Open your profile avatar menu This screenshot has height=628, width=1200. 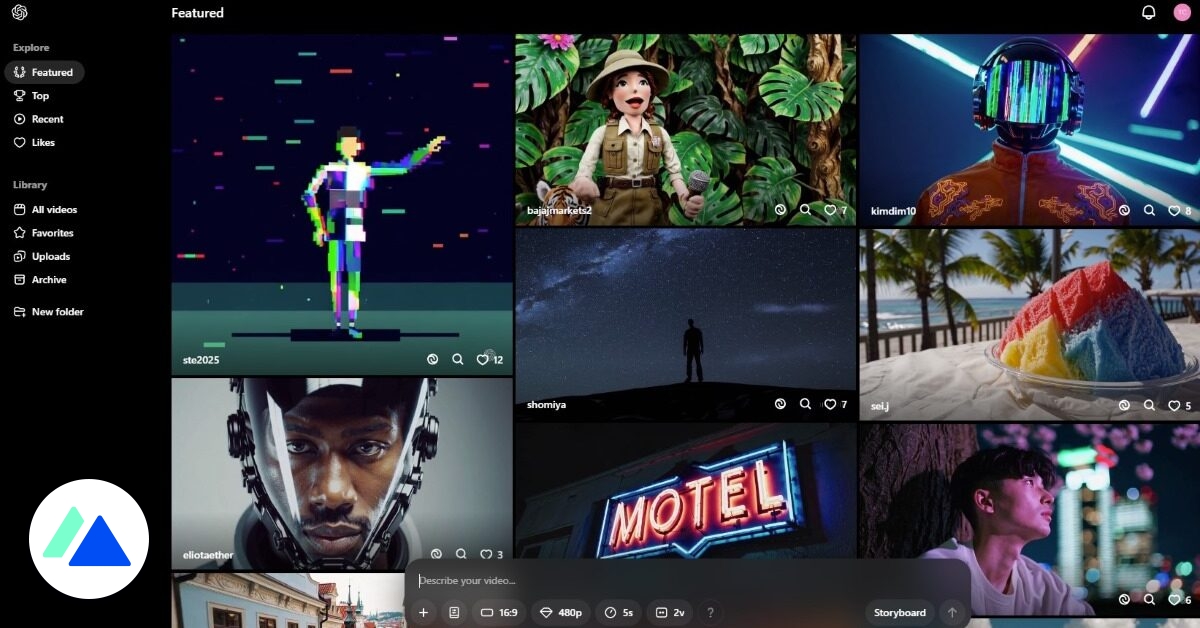[x=1181, y=12]
